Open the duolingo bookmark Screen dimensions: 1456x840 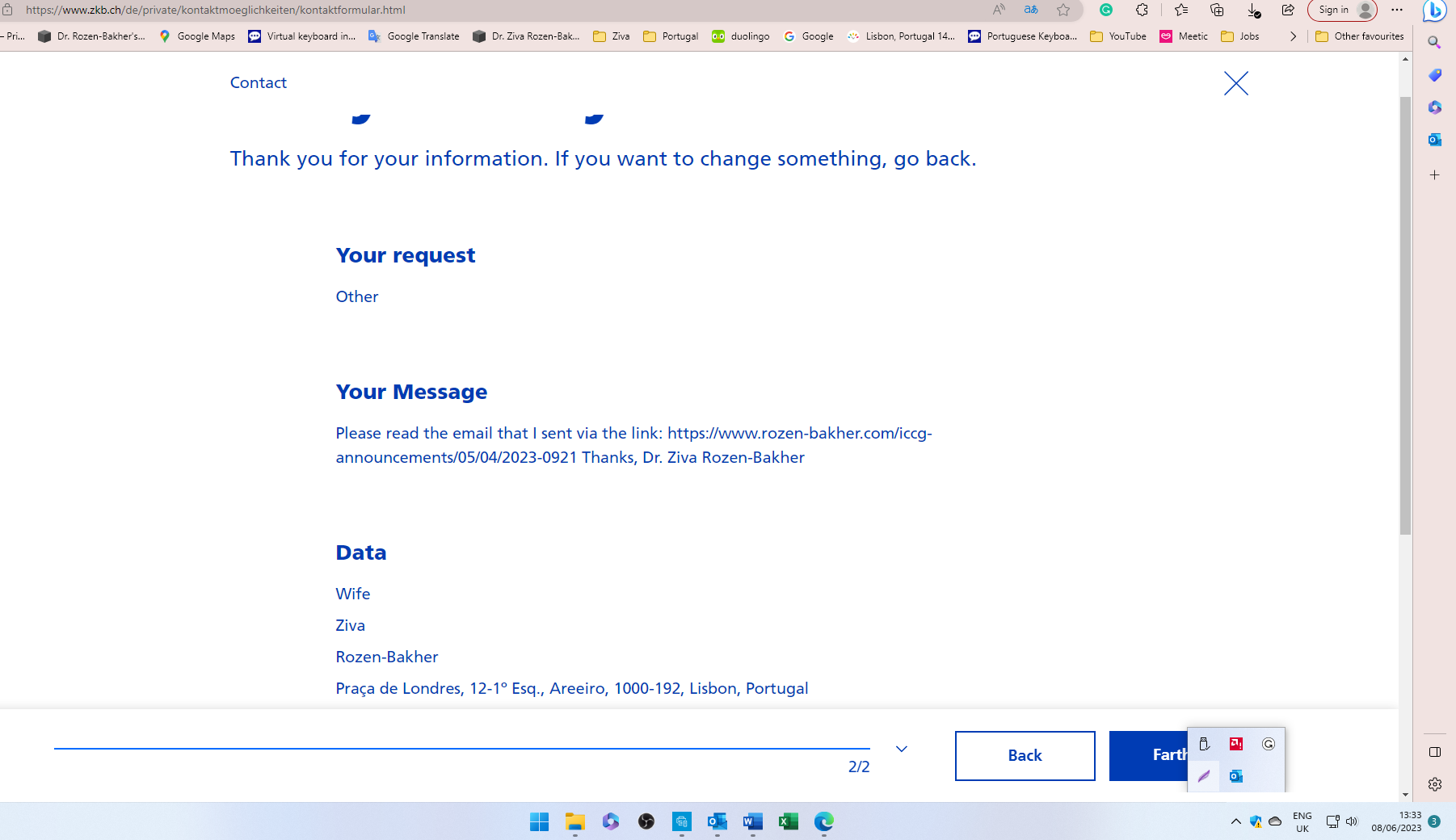(741, 36)
